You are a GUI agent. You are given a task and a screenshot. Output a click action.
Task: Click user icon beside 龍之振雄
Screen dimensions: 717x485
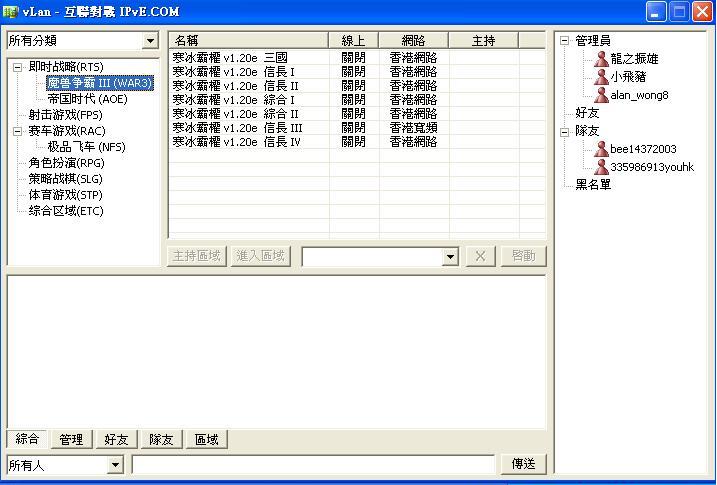click(601, 59)
